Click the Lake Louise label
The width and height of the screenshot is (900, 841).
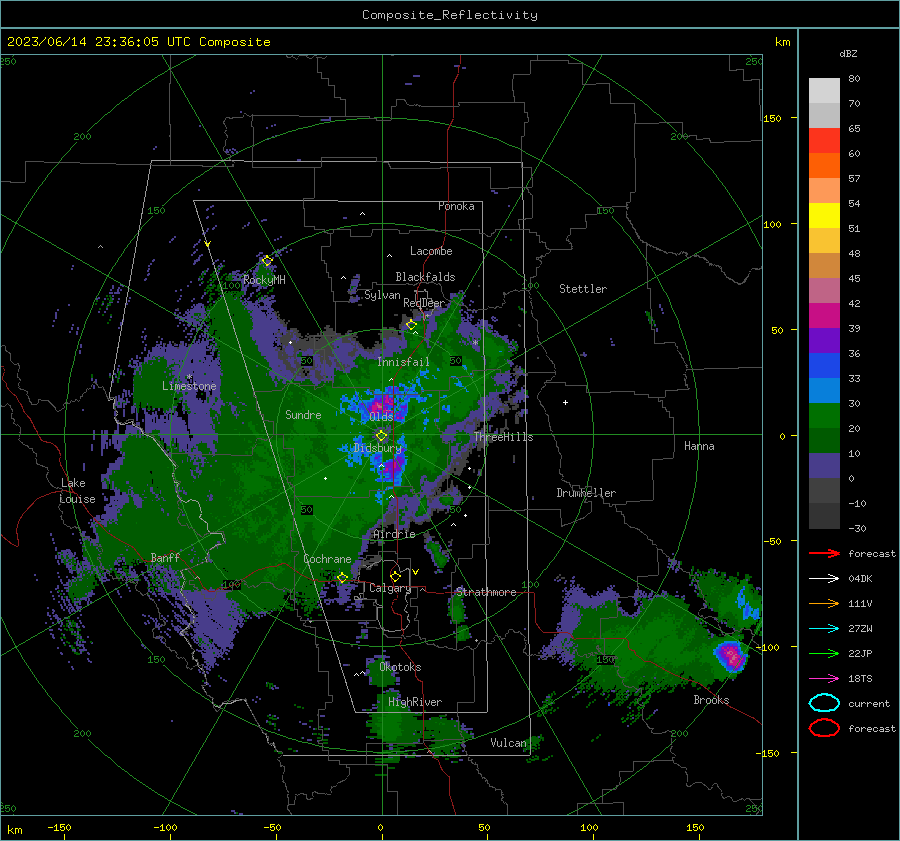tap(77, 491)
